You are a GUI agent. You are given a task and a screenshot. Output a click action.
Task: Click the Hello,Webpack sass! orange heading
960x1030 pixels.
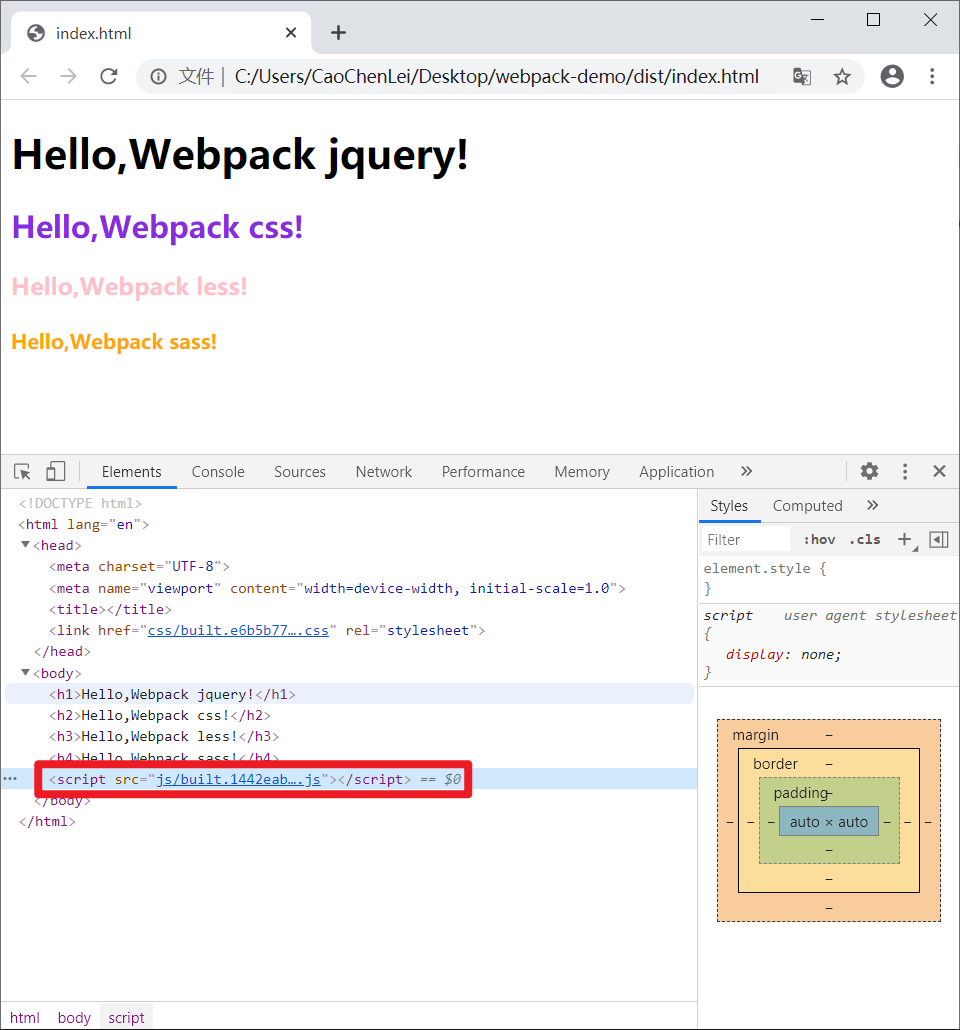tap(114, 342)
